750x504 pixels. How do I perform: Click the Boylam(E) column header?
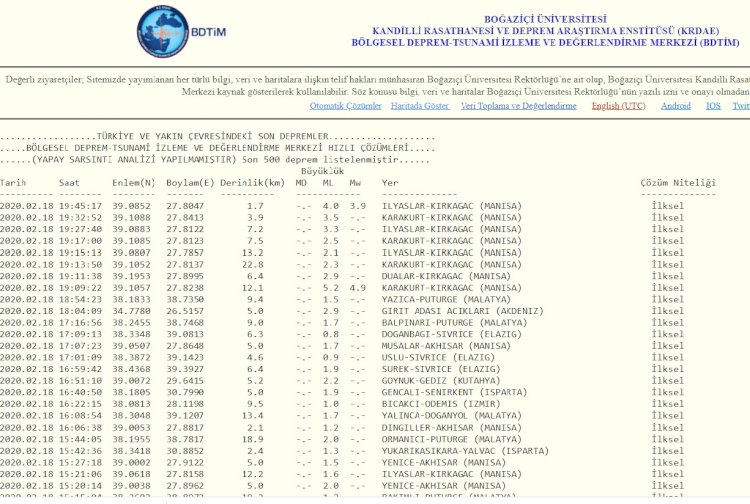[x=190, y=183]
